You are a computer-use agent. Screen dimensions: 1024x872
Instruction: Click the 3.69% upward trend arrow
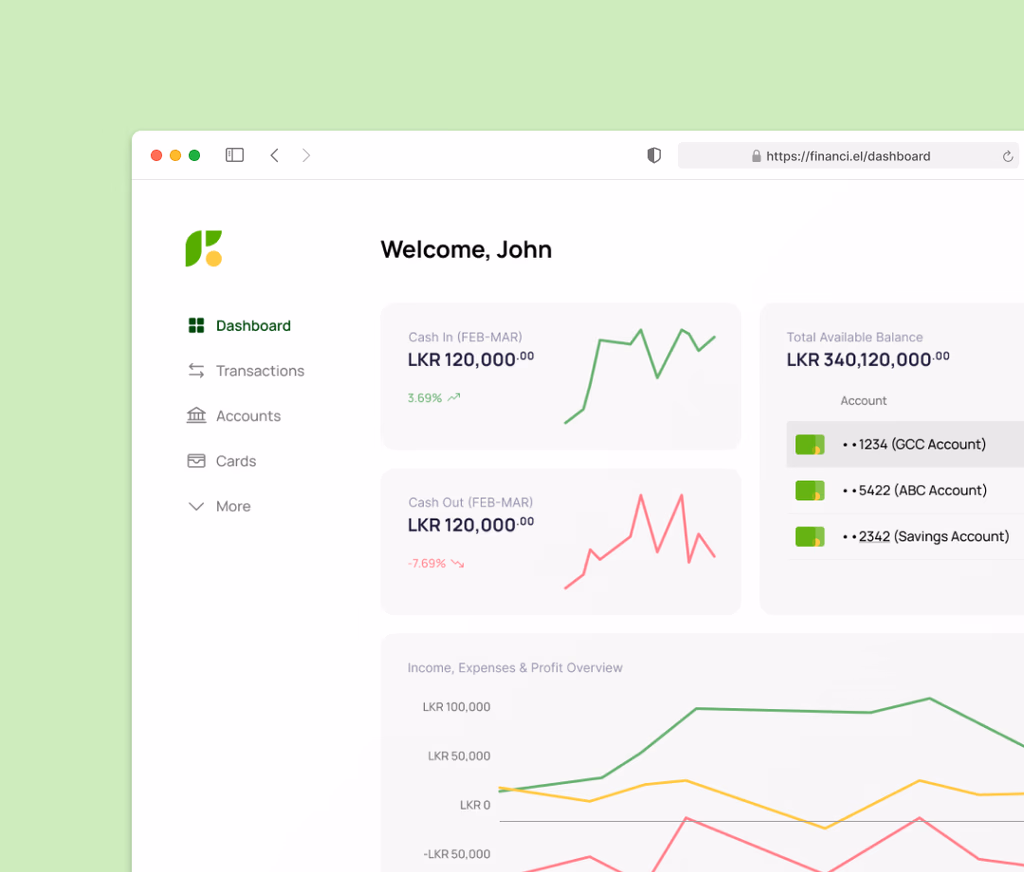click(x=454, y=397)
